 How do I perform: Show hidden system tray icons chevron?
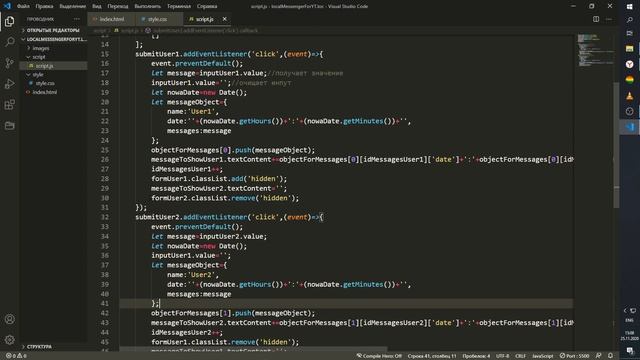pyautogui.click(x=625, y=311)
